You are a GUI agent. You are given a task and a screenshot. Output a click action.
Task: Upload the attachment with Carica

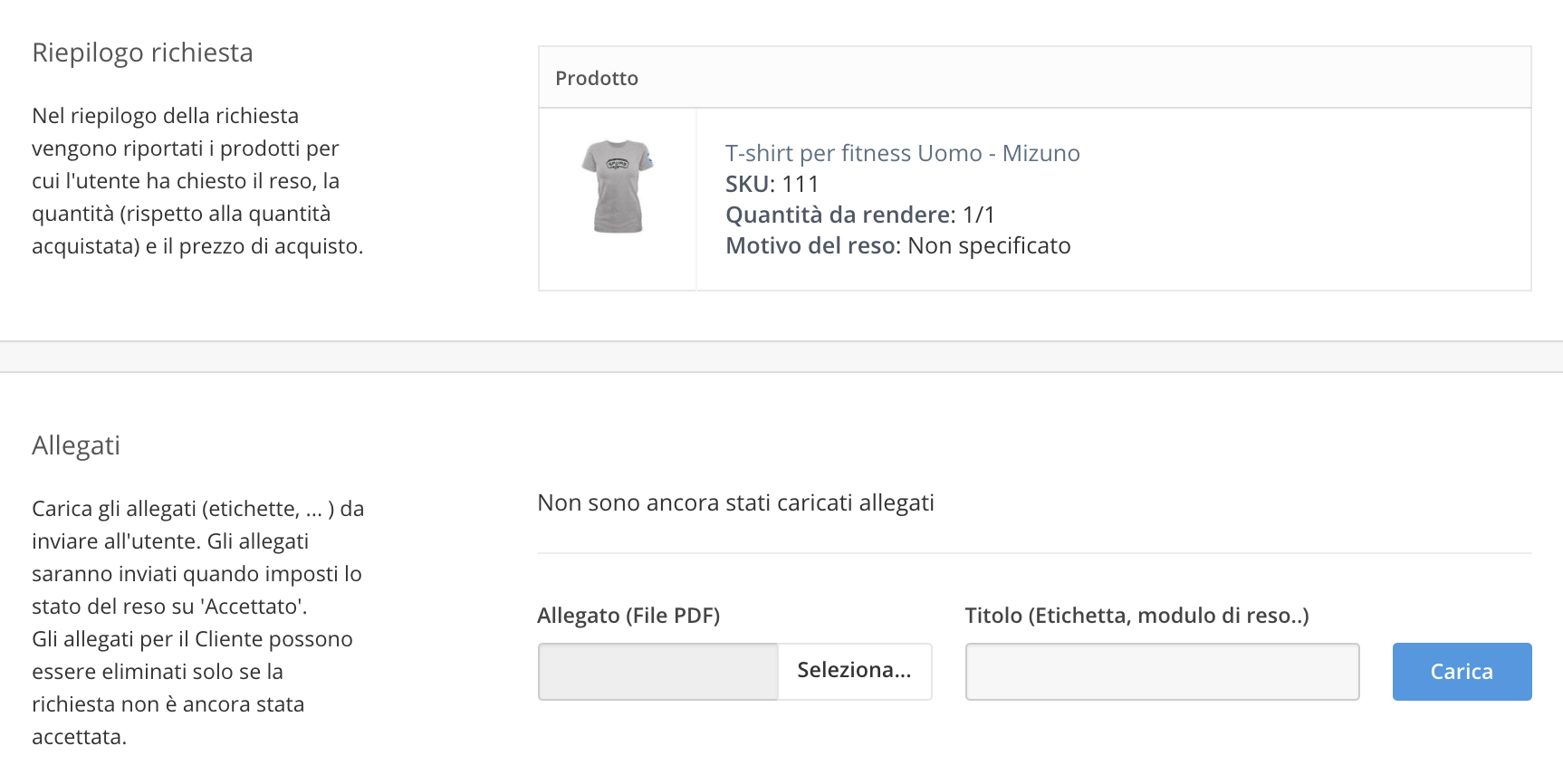tap(1462, 671)
